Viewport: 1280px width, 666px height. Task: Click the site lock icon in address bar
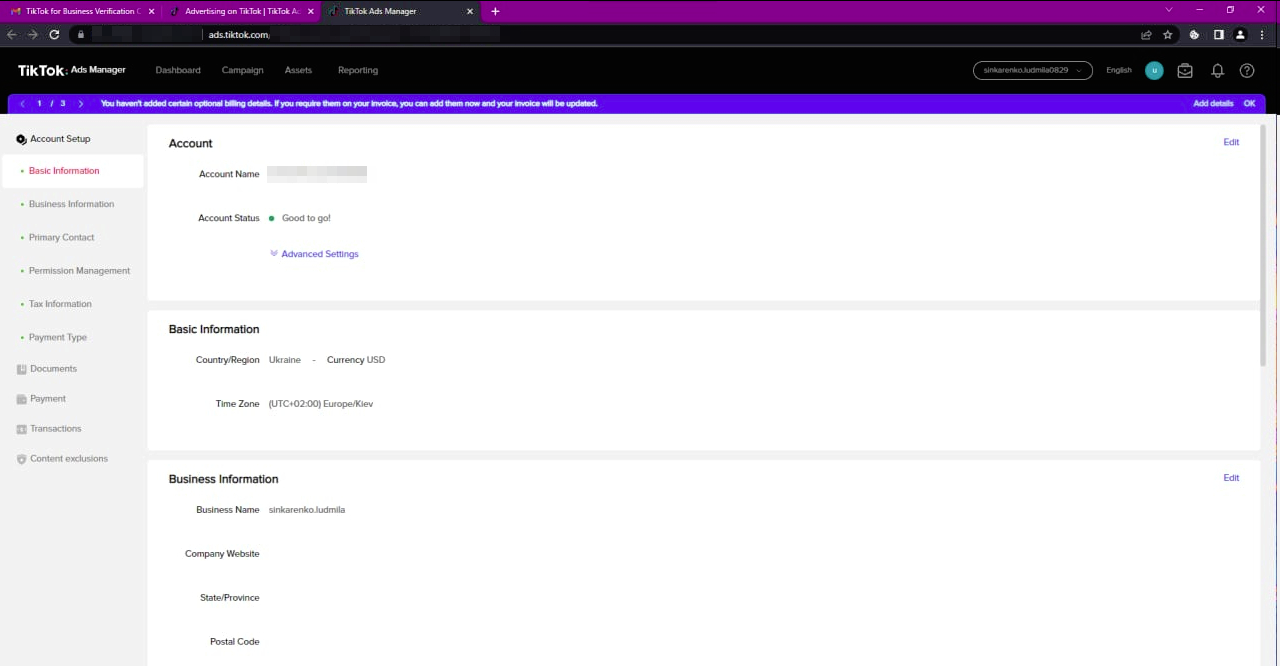click(81, 34)
